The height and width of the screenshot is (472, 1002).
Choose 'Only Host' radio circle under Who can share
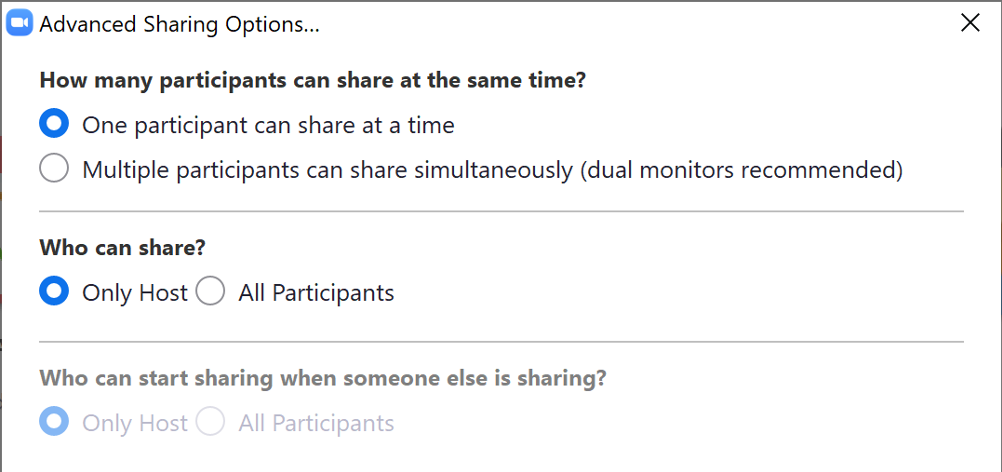coord(54,292)
